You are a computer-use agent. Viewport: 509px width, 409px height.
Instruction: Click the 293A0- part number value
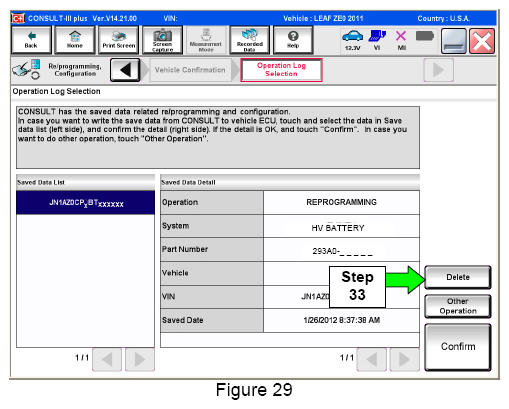click(x=341, y=250)
